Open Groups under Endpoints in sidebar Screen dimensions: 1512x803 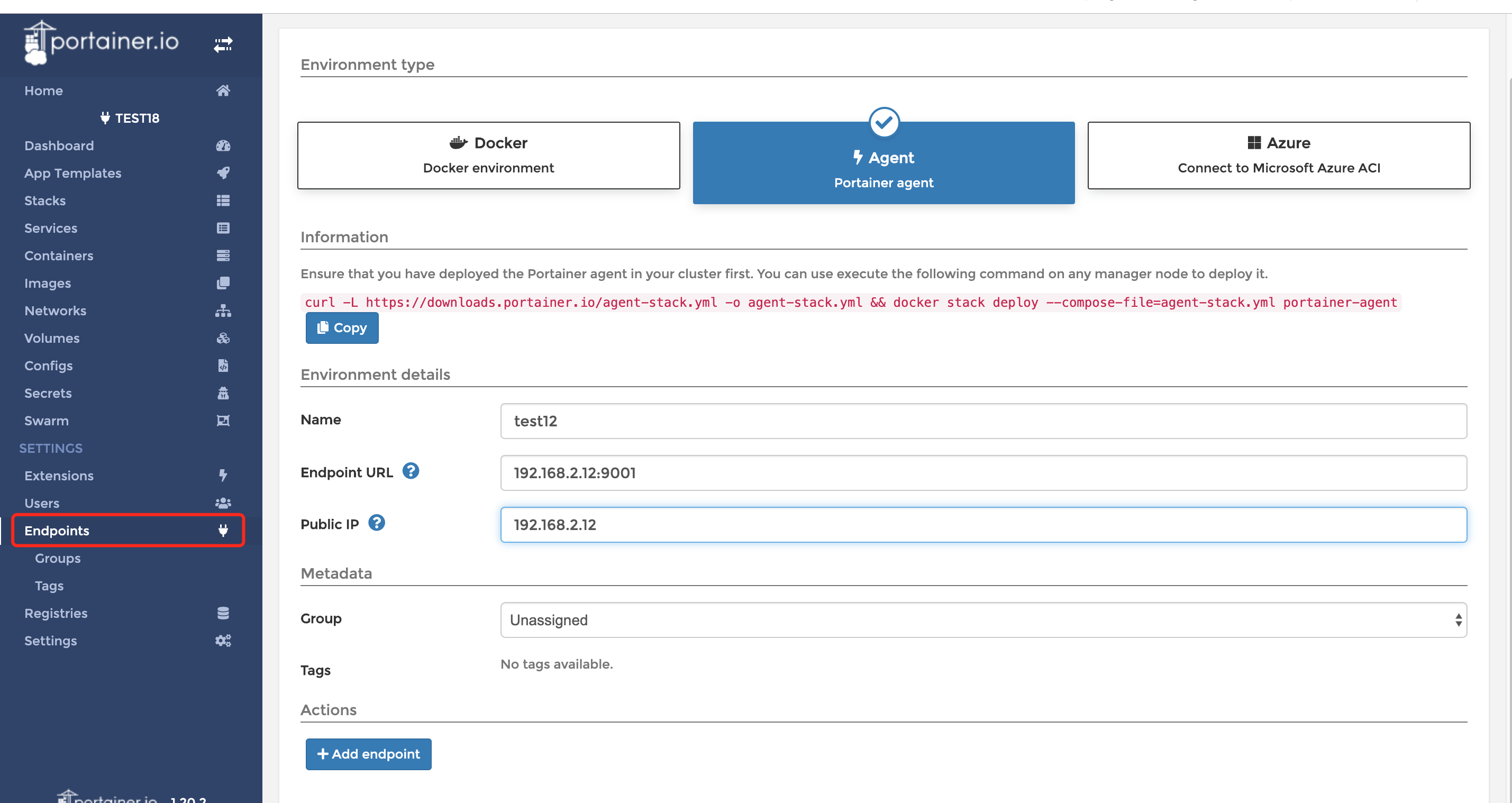[x=58, y=558]
